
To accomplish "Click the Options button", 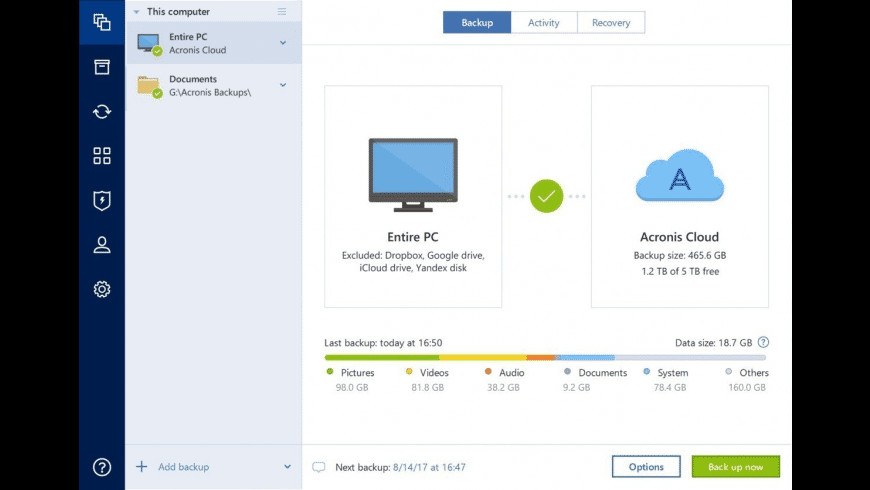I will 646,467.
